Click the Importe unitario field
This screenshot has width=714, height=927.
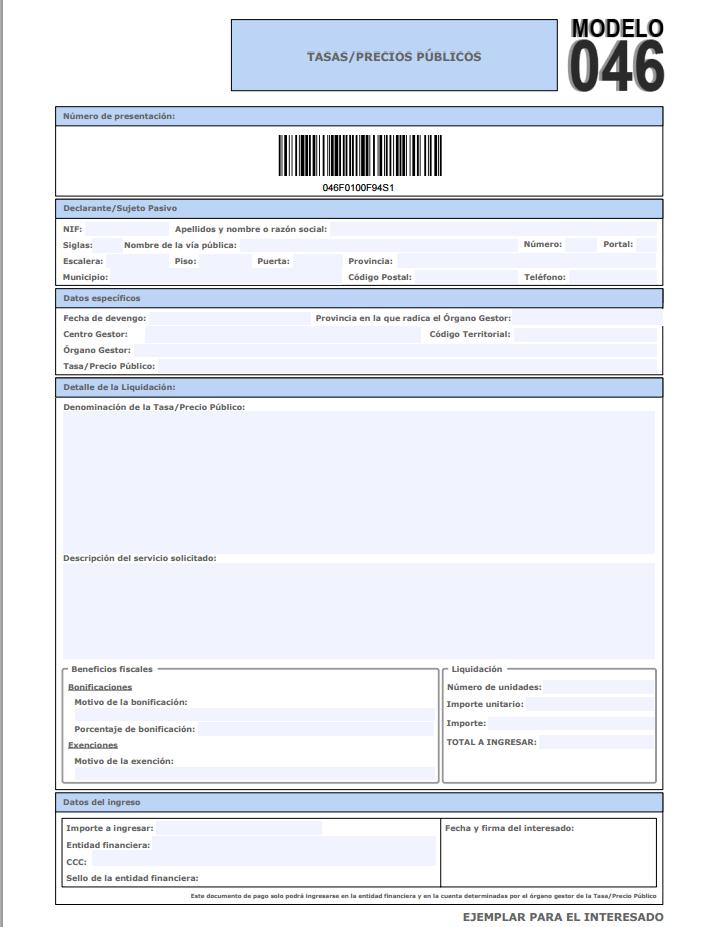(590, 705)
